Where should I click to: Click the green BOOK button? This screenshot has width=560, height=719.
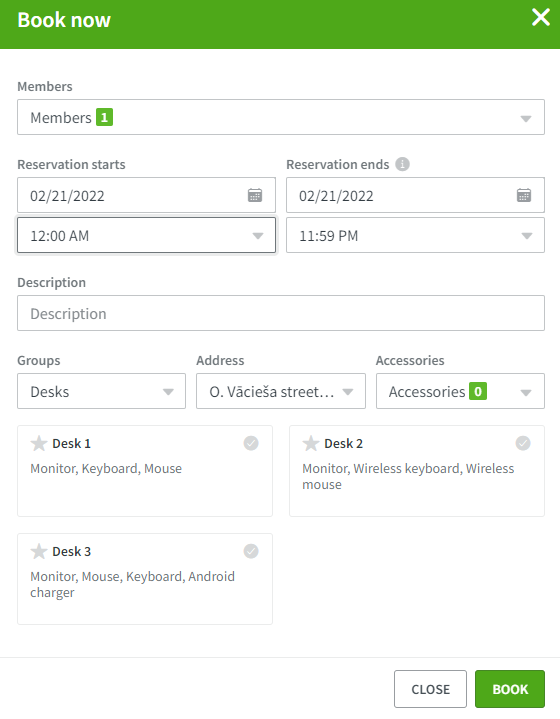(510, 689)
